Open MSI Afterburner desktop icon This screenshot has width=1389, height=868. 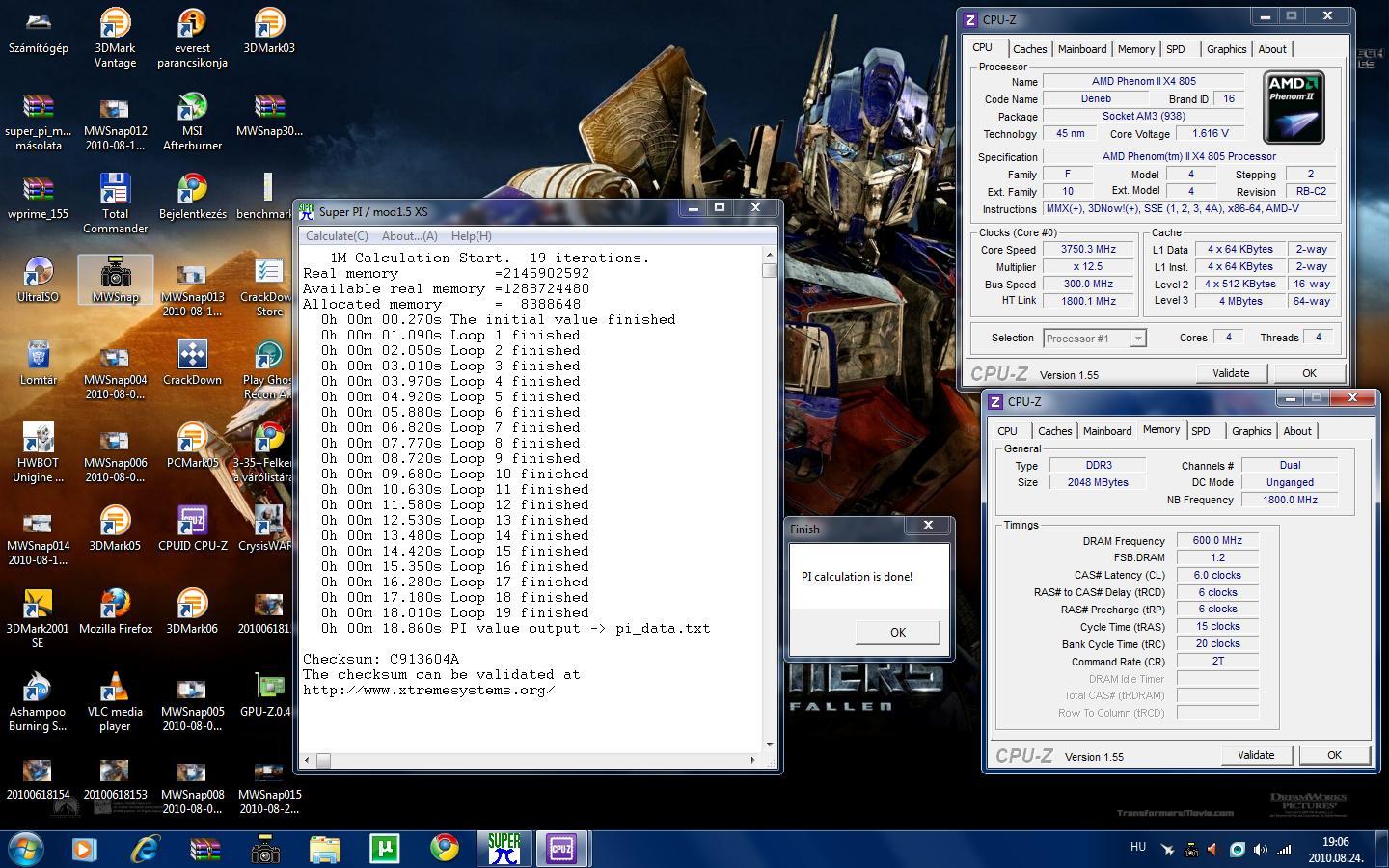[192, 121]
